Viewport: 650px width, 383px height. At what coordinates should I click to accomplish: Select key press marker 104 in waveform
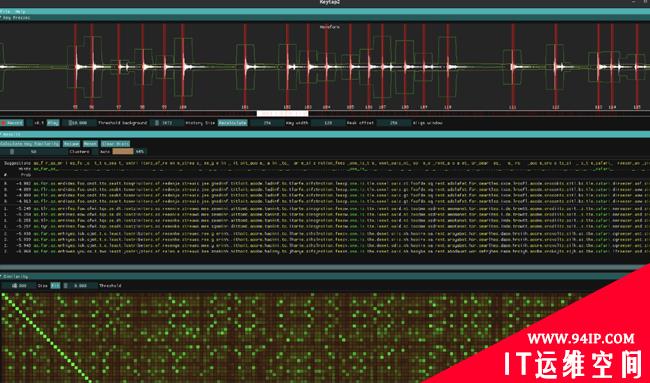click(x=326, y=66)
